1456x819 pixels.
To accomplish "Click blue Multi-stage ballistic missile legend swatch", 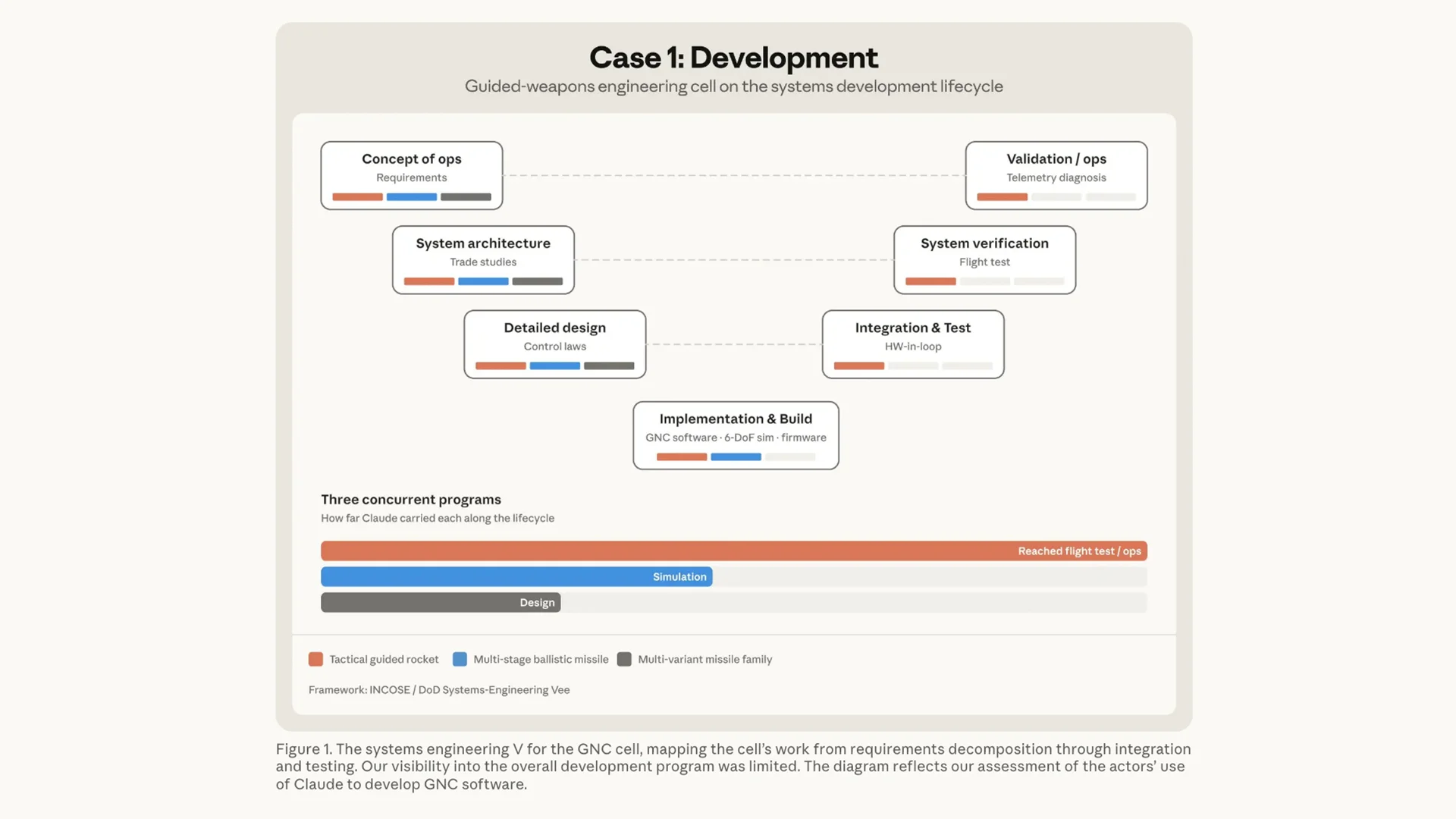I will [460, 659].
